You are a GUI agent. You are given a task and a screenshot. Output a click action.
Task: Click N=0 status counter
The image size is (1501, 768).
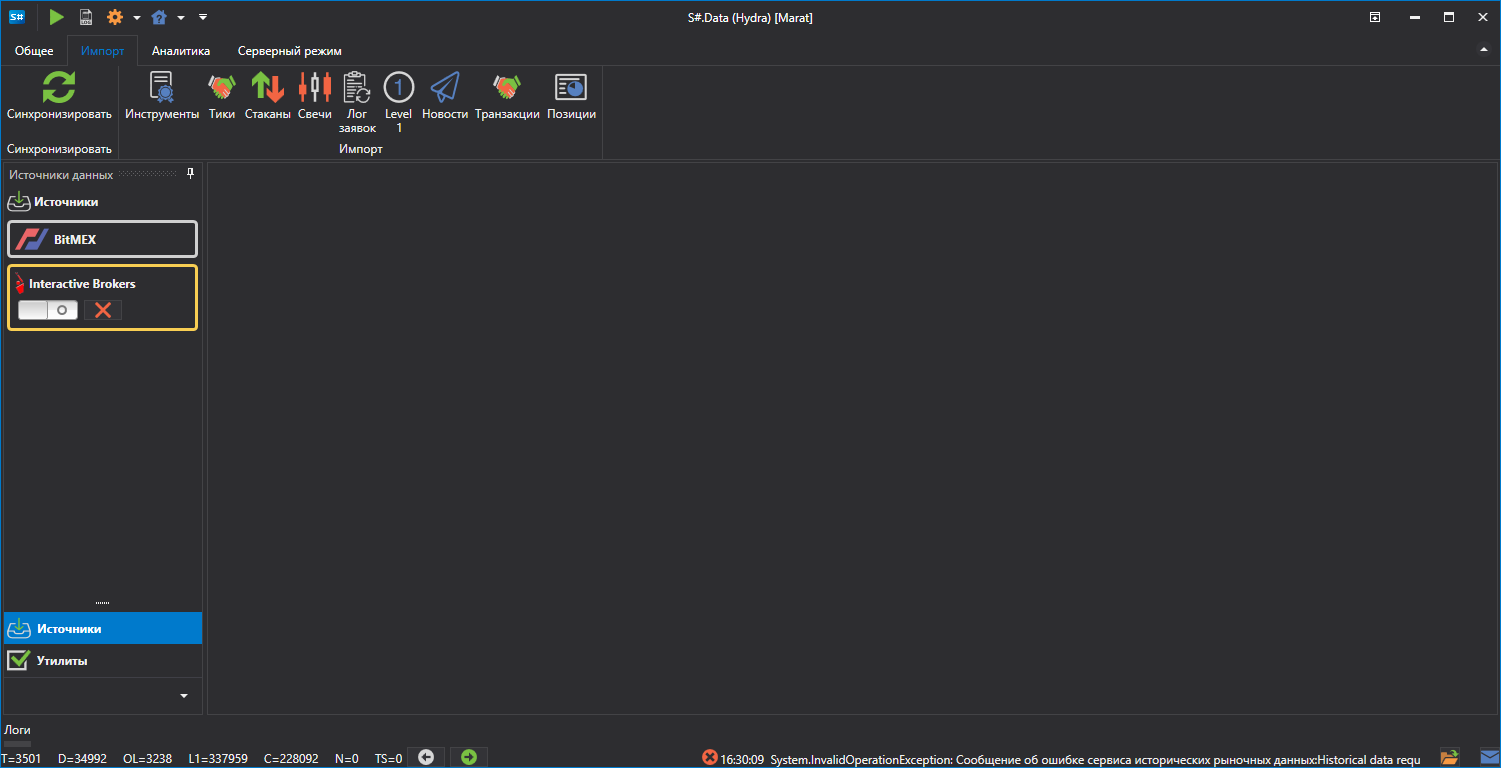[x=347, y=759]
